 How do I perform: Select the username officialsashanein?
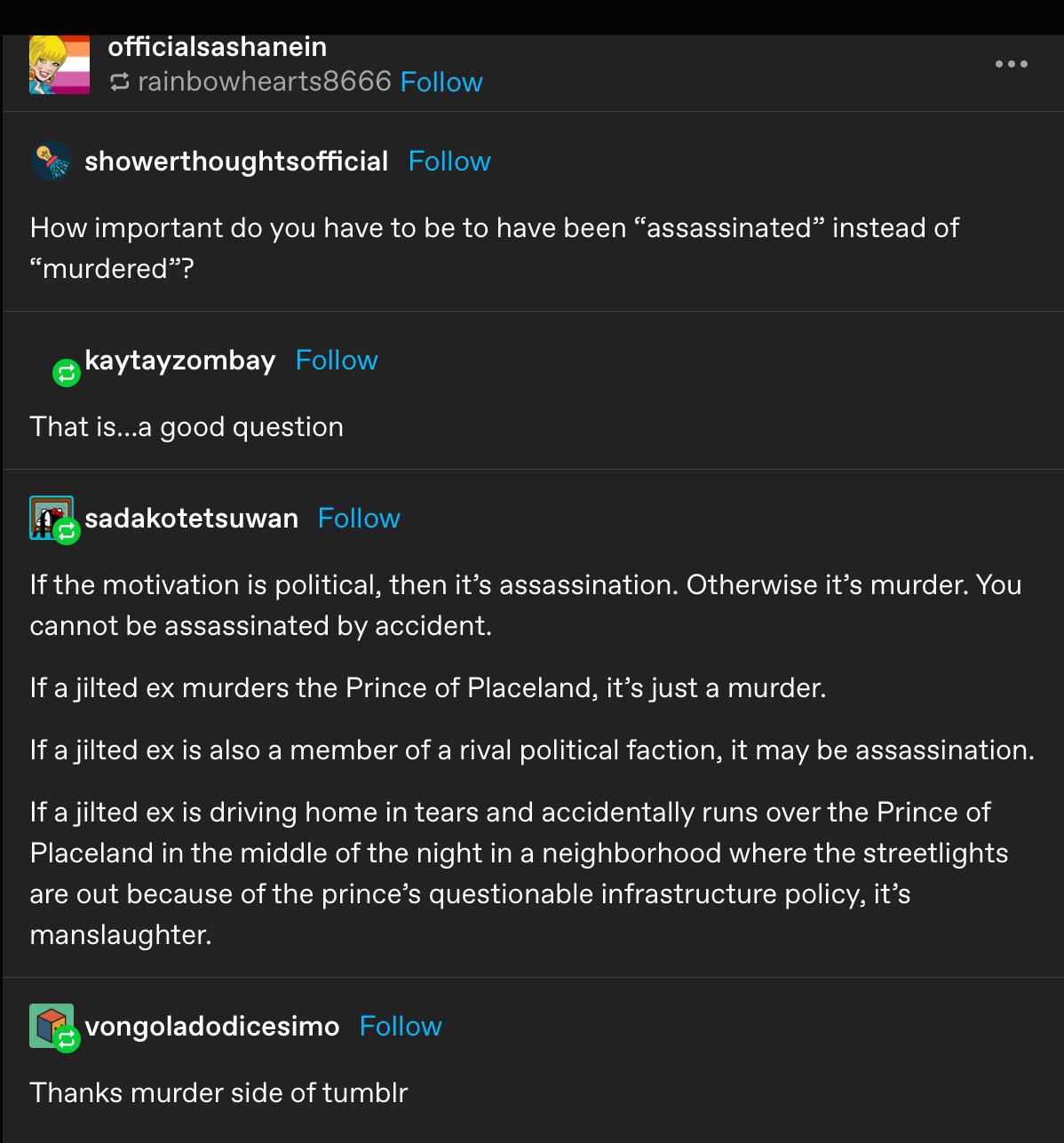(217, 46)
